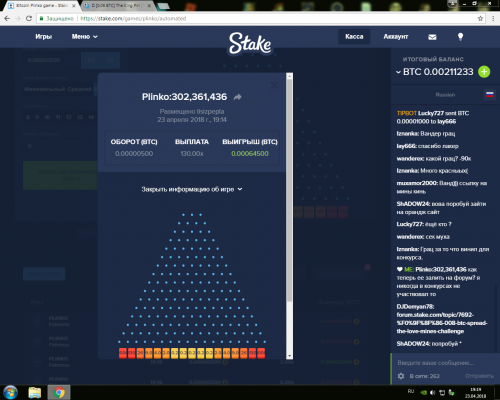Click the username wanderex asking 'какой грац?'
This screenshot has width=500, height=400.
pos(410,159)
